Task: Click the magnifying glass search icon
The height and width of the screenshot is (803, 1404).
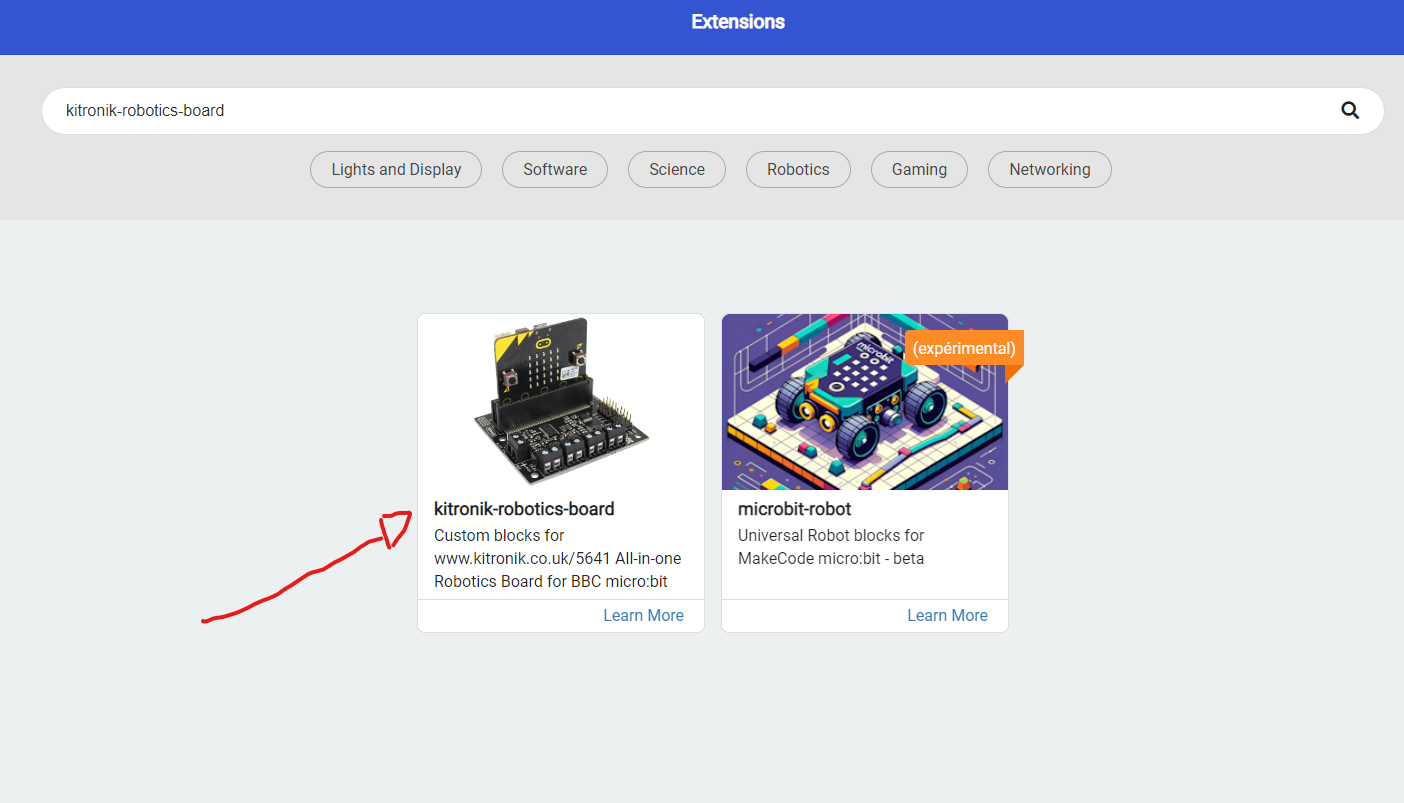Action: coord(1350,111)
